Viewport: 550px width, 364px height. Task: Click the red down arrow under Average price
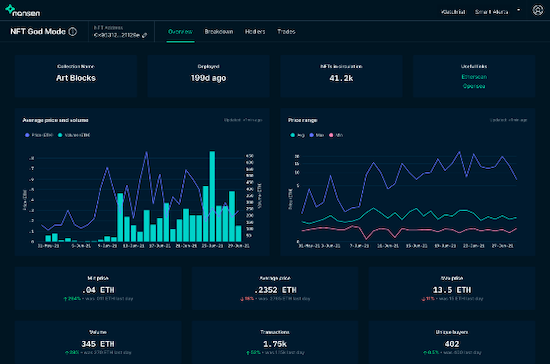[242, 299]
